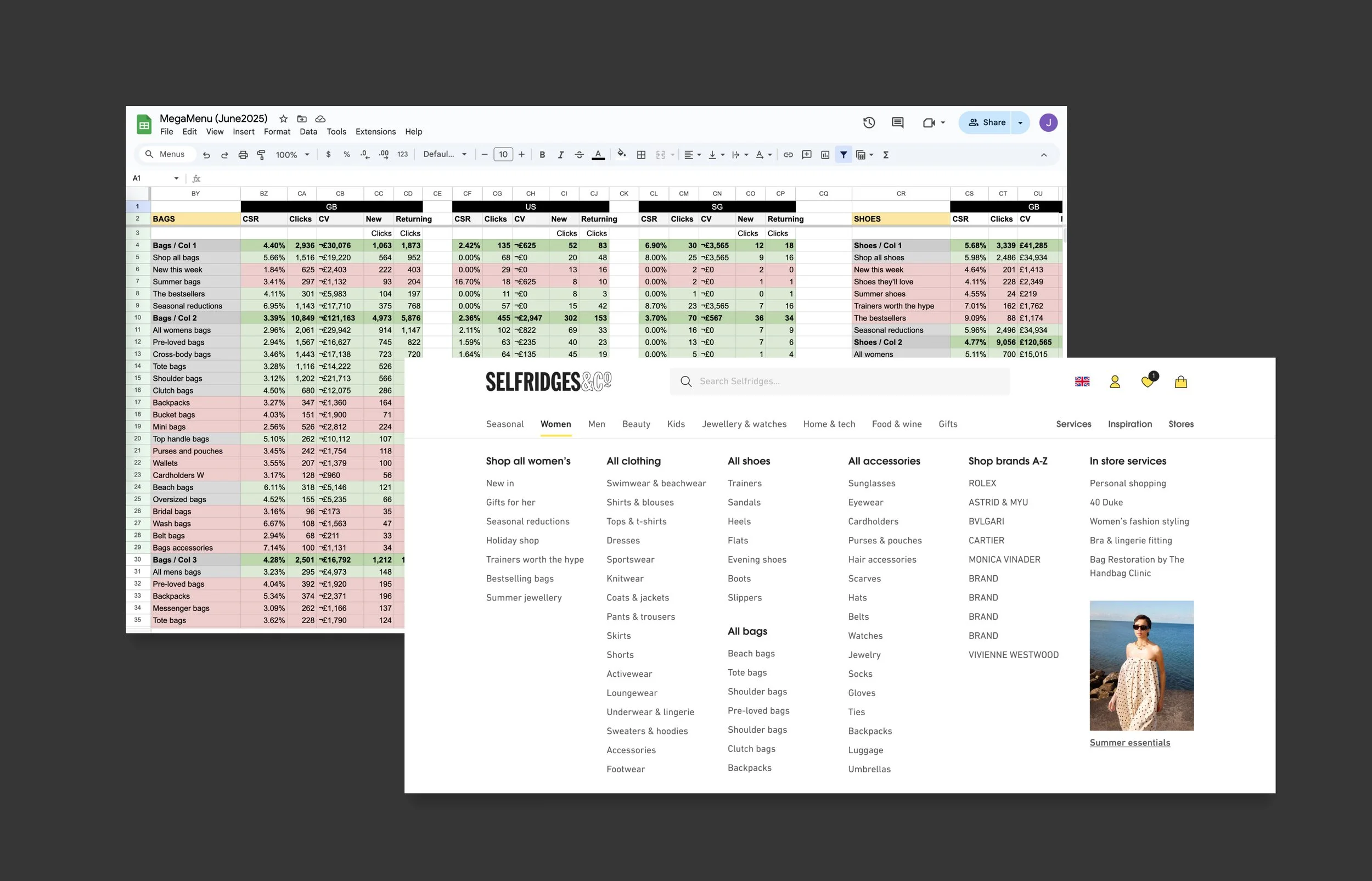Open the 100% zoom dropdown
The width and height of the screenshot is (1372, 881).
(x=293, y=154)
